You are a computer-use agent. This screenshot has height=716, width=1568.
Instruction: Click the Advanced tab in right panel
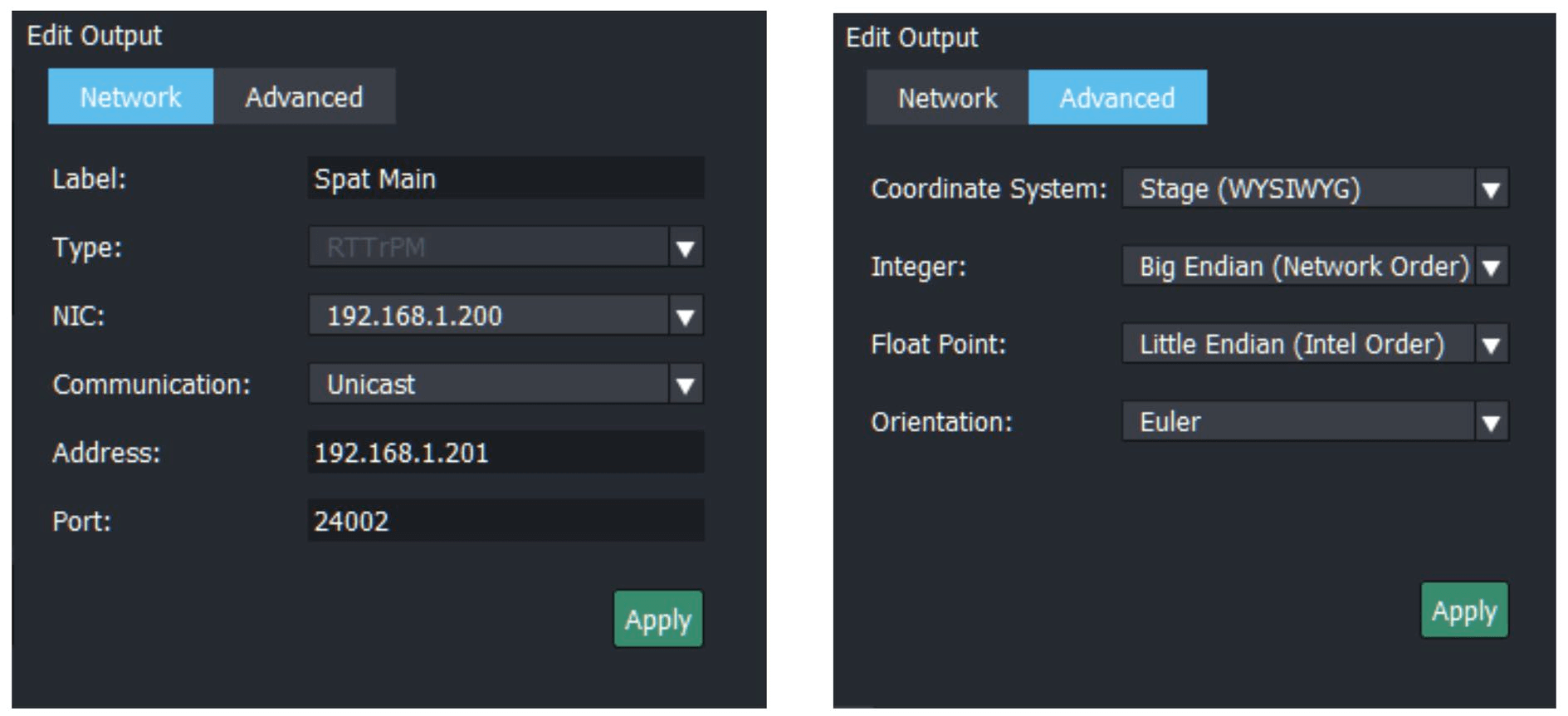pos(1117,98)
